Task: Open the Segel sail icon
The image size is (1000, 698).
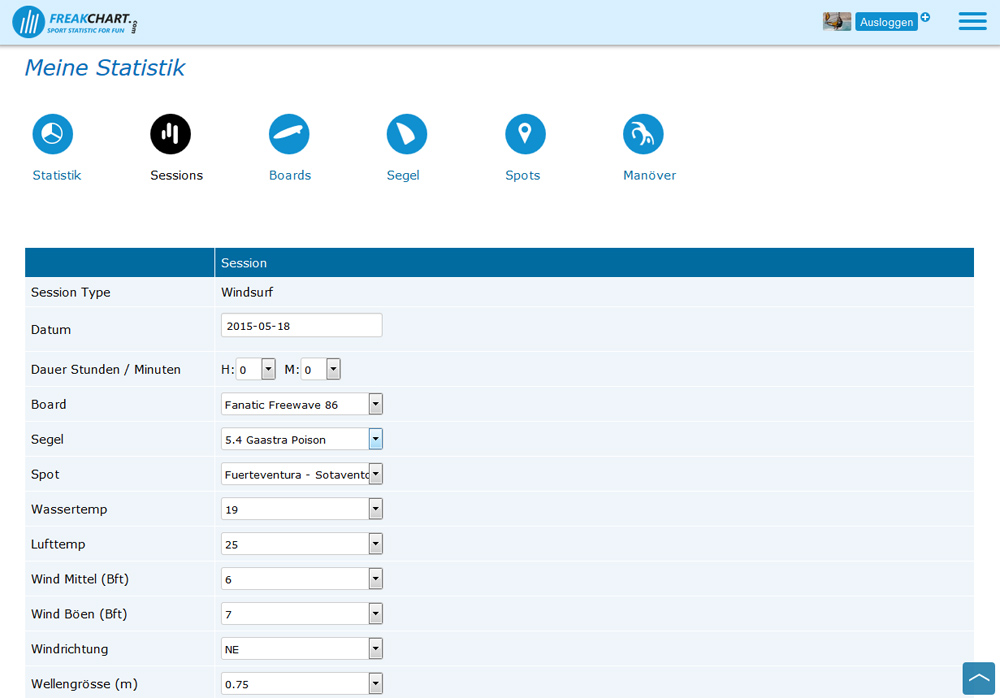Action: coord(407,134)
